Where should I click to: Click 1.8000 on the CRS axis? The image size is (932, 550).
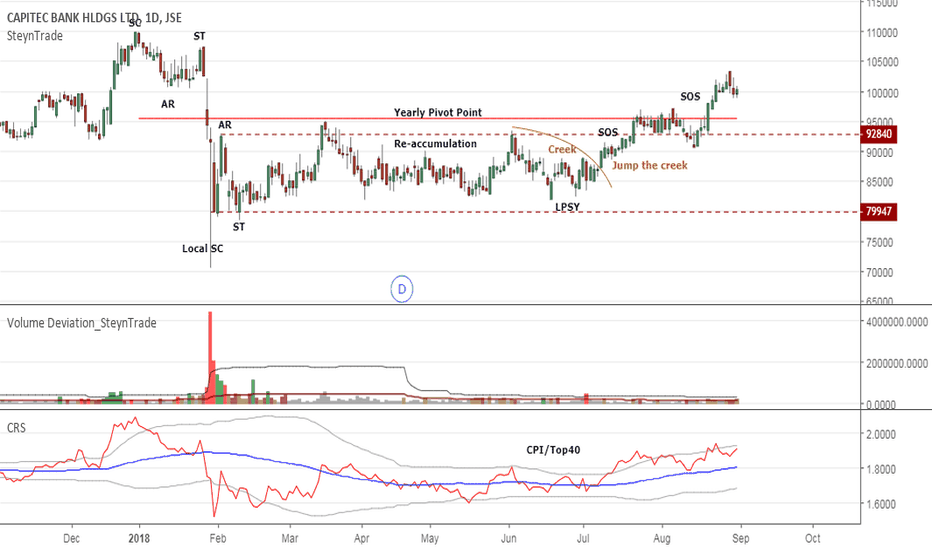tap(881, 469)
